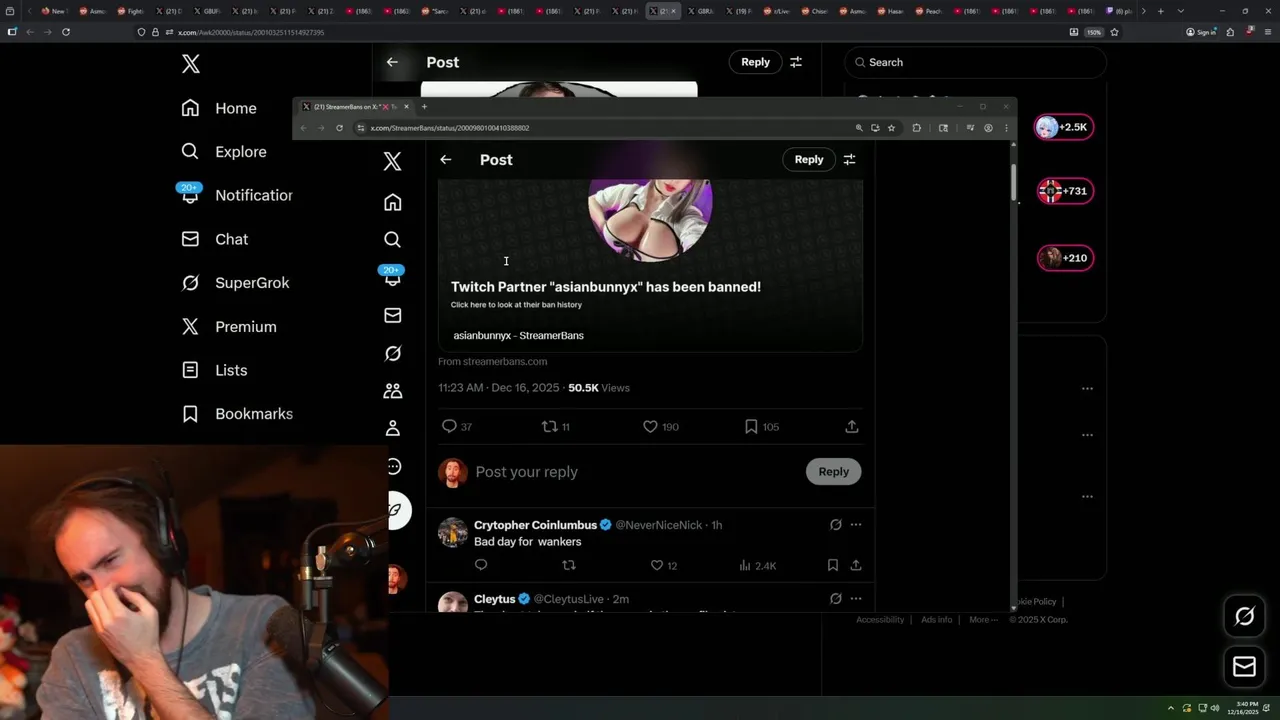Click Reply button in front window Post header

[809, 160]
